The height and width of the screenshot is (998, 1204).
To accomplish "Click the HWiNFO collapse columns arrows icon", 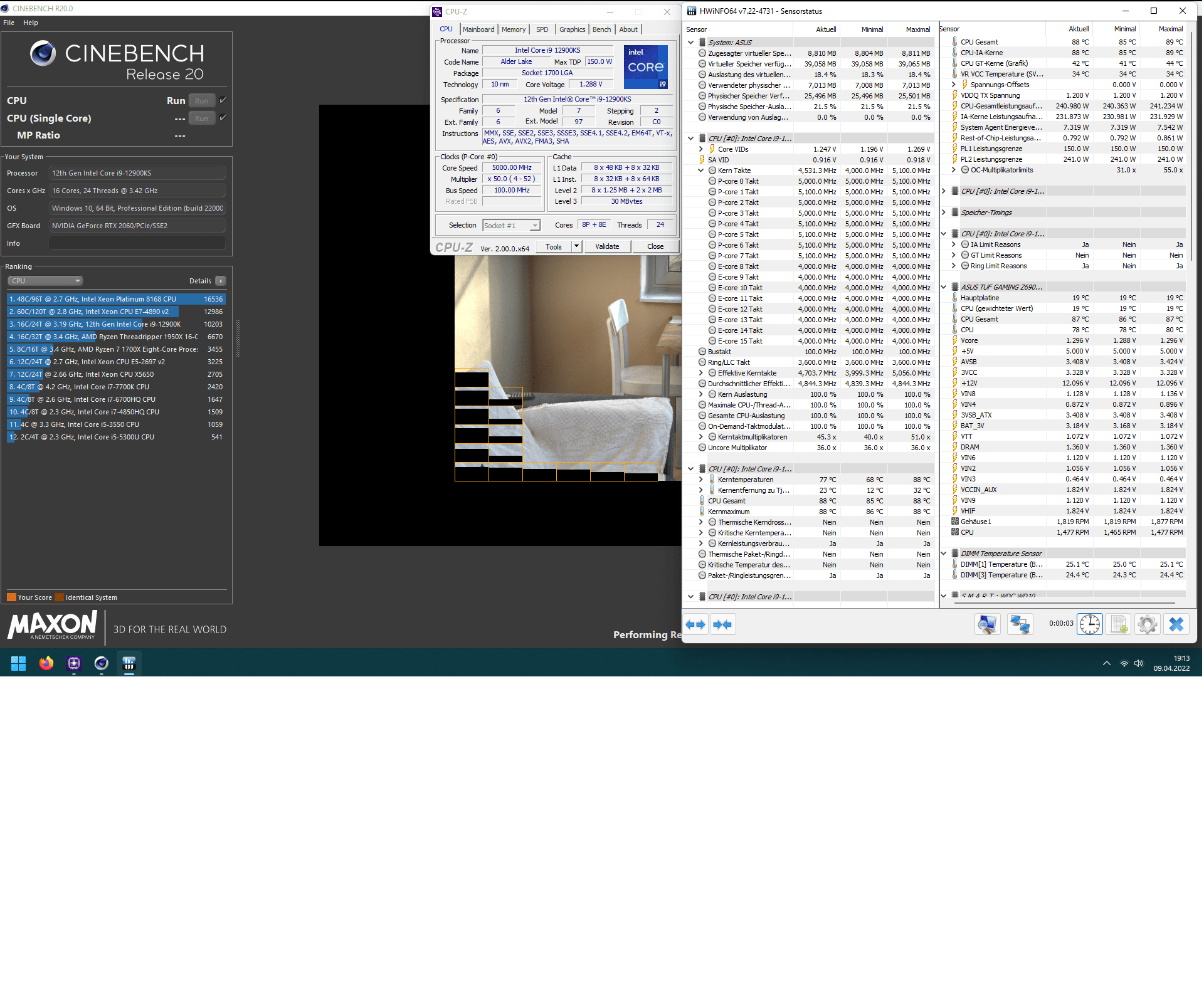I will click(x=722, y=624).
